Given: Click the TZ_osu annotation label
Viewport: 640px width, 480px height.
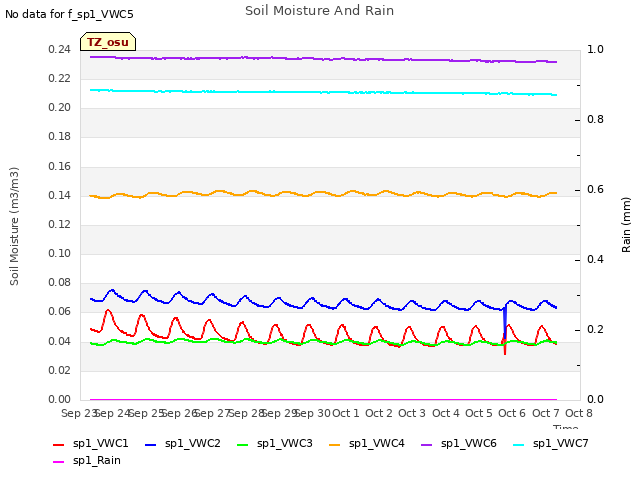Looking at the screenshot, I should 108,42.
